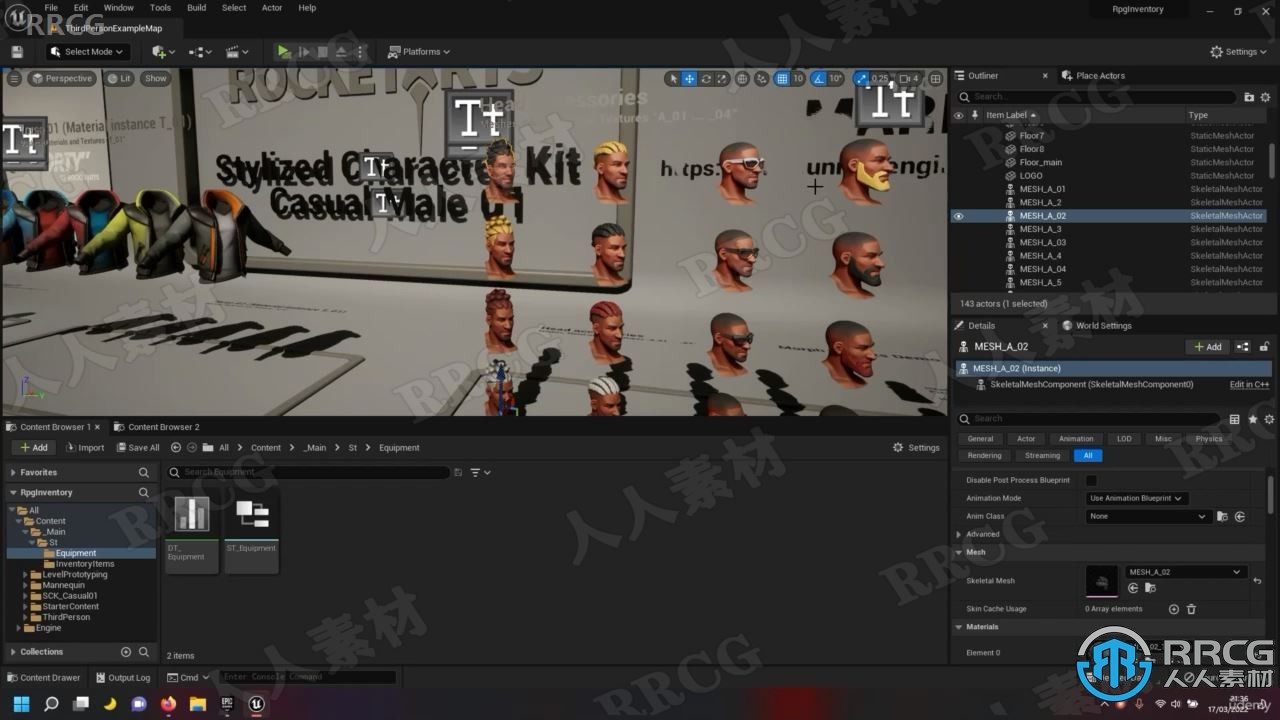Toggle grid snapping in viewport
The width and height of the screenshot is (1280, 720).
(782, 78)
